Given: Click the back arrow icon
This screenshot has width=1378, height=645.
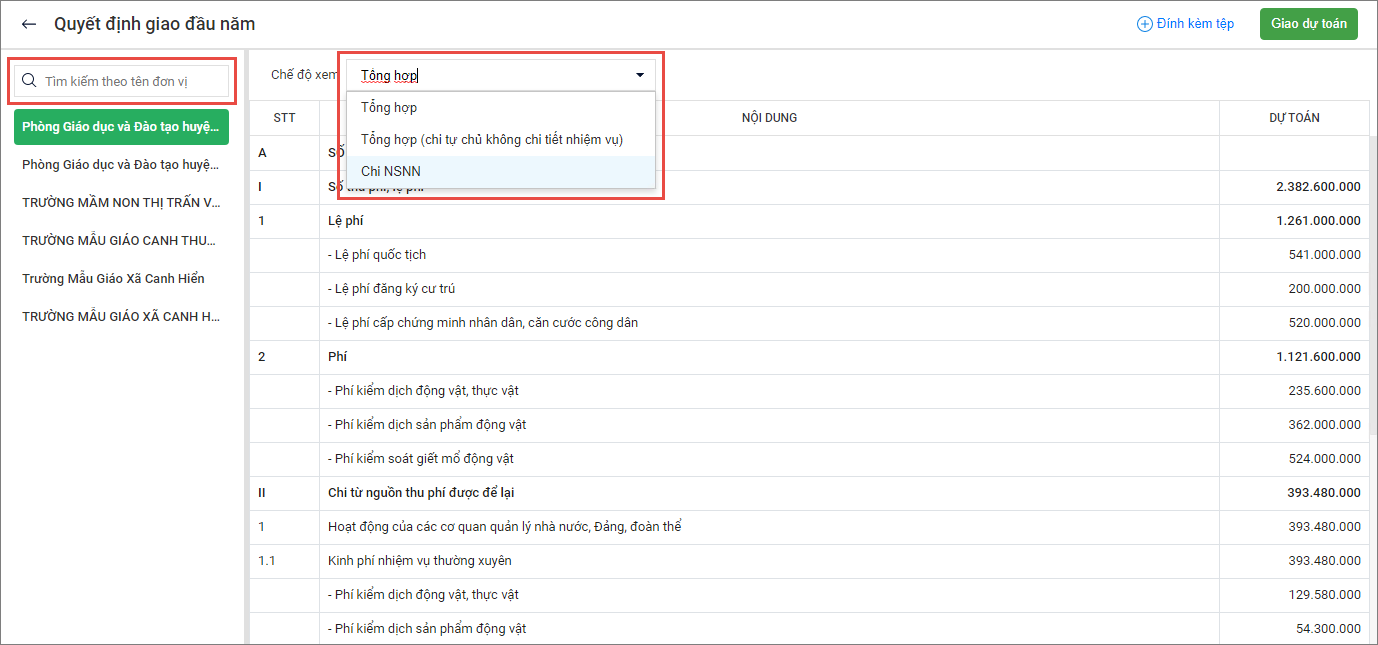Looking at the screenshot, I should coord(29,24).
